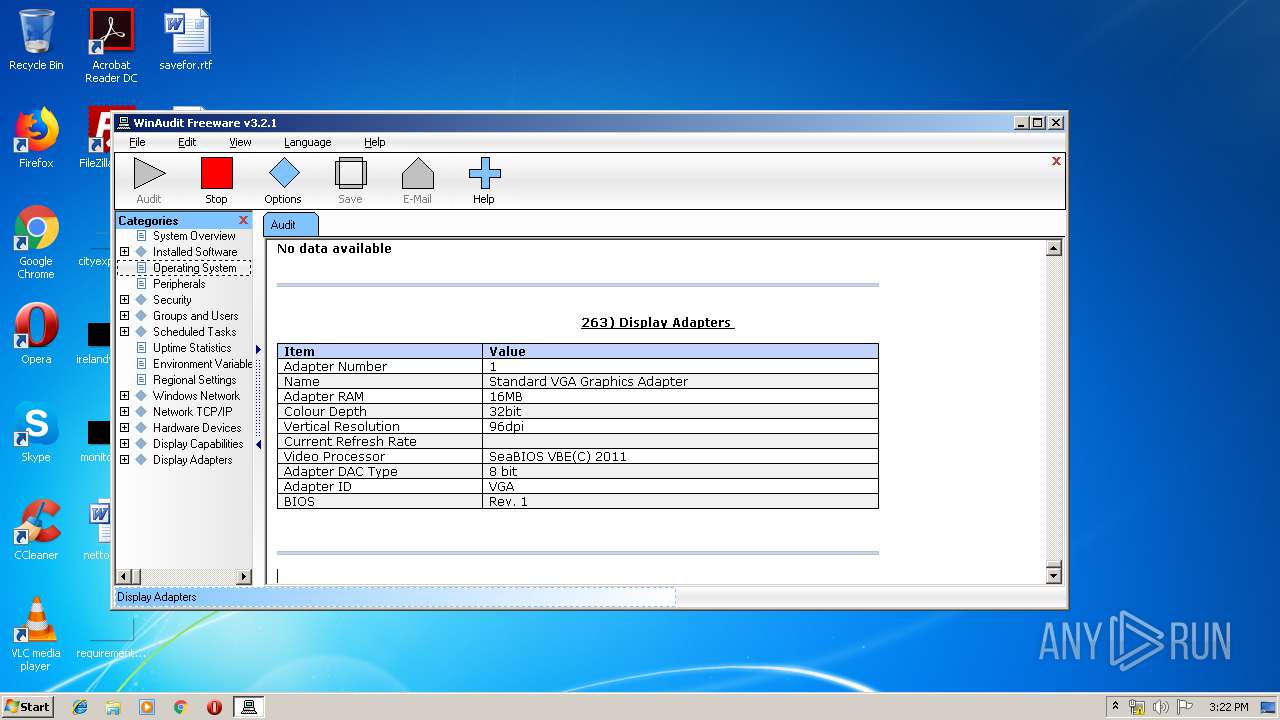Click categories pane scroll-left arrow

pos(124,577)
